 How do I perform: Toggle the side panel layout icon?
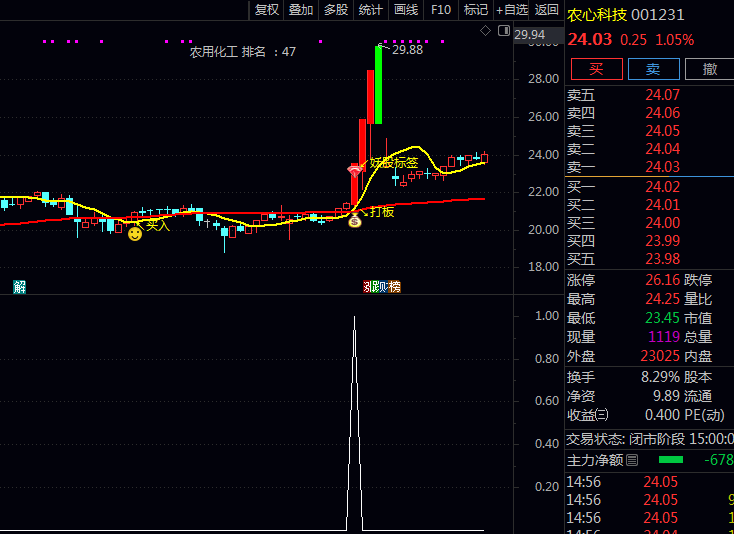pyautogui.click(x=504, y=31)
